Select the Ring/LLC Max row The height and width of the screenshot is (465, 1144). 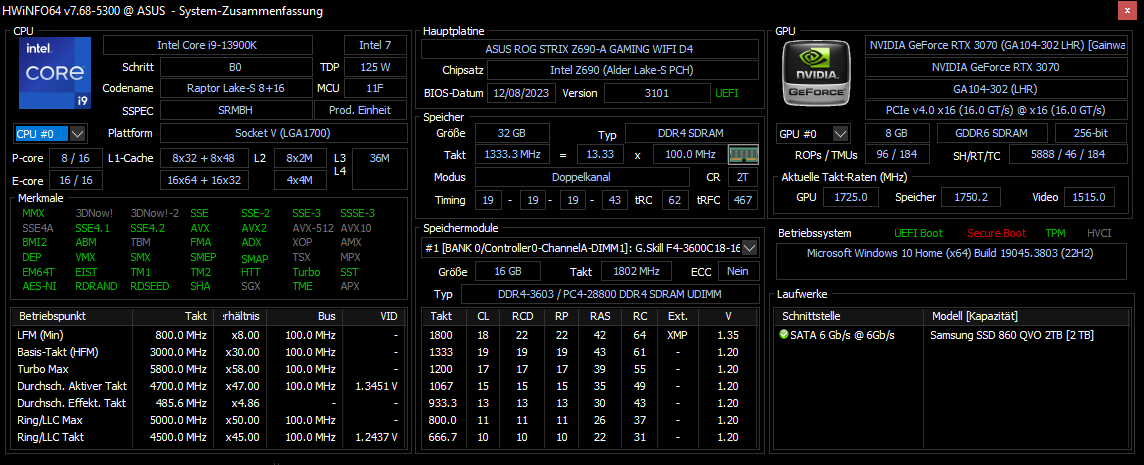click(208, 420)
